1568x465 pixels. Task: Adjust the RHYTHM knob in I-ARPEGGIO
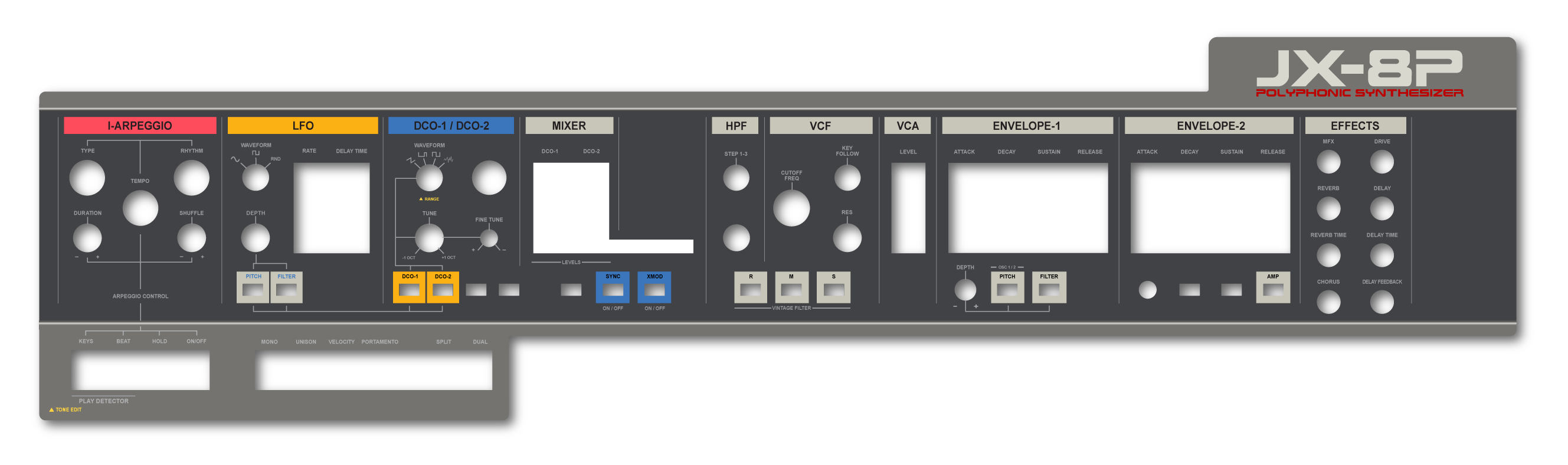(191, 178)
